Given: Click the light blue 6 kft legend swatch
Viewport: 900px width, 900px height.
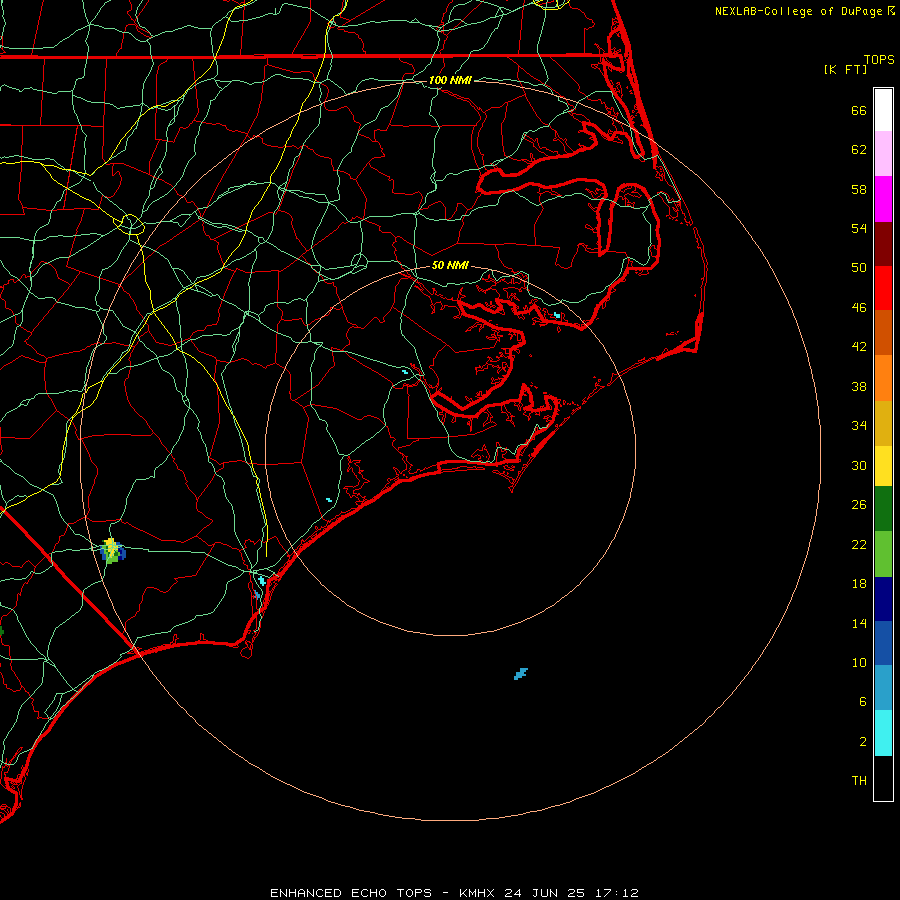Looking at the screenshot, I should pyautogui.click(x=883, y=688).
